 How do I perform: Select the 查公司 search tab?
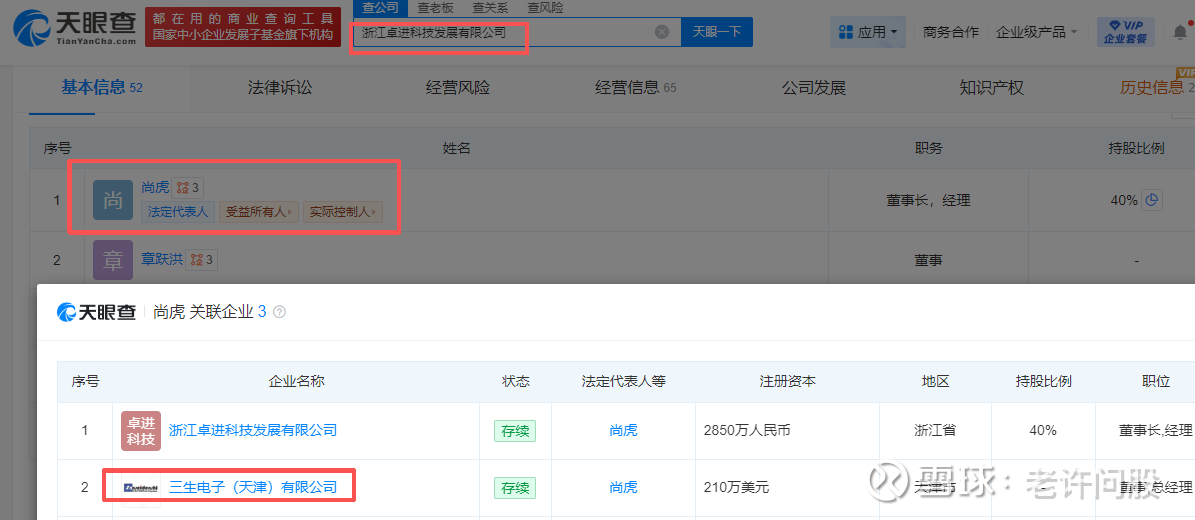380,8
